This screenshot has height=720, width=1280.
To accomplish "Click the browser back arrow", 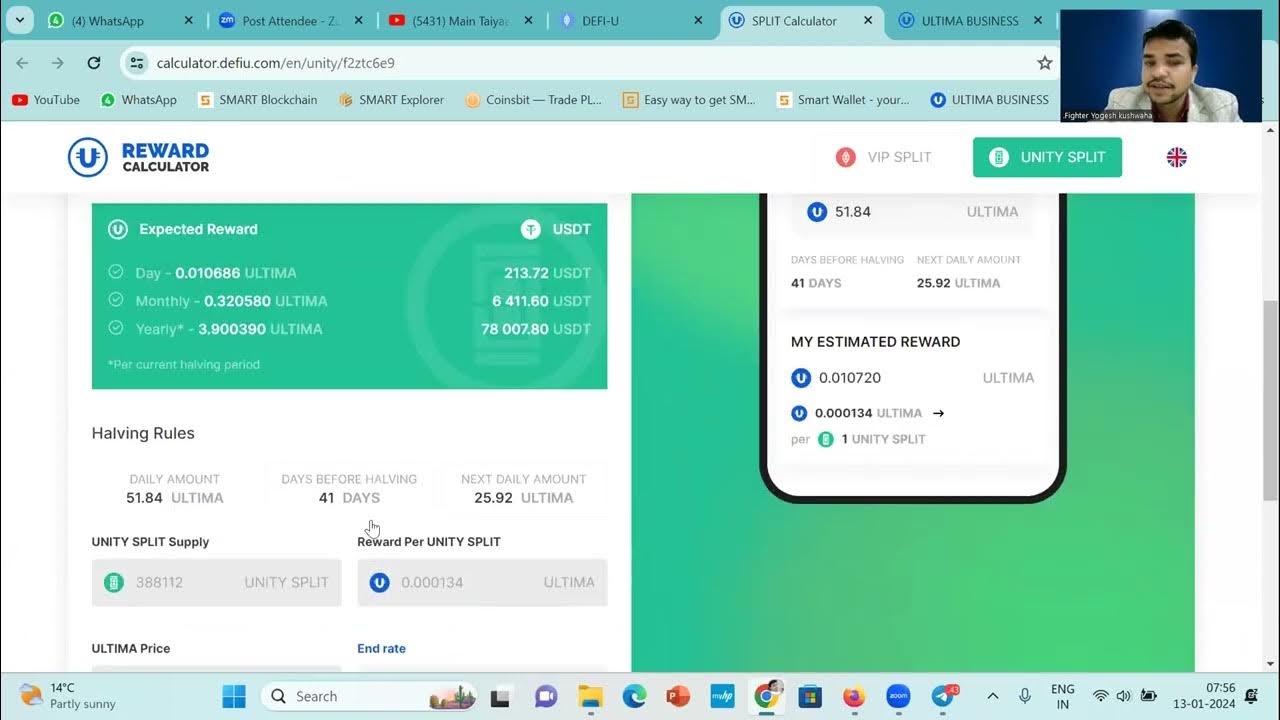I will pos(22,63).
